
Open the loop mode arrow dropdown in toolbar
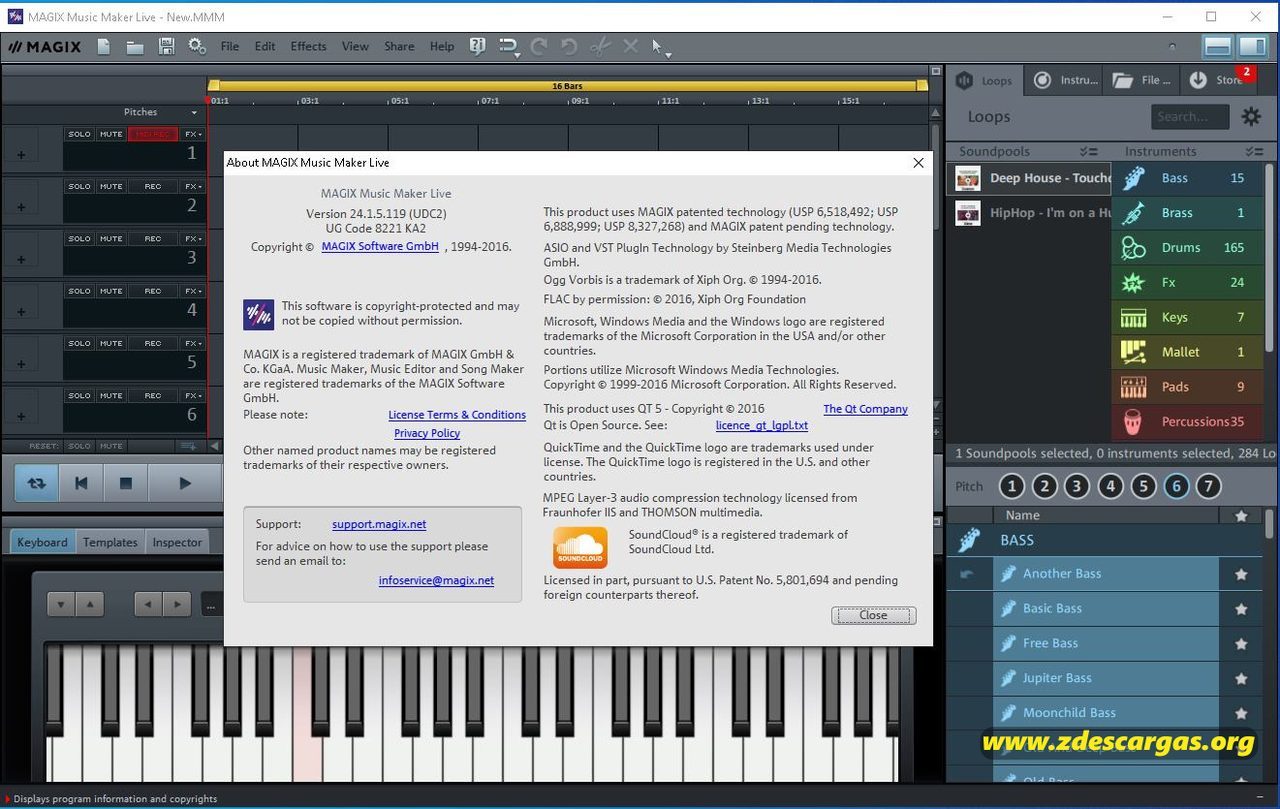pos(509,47)
